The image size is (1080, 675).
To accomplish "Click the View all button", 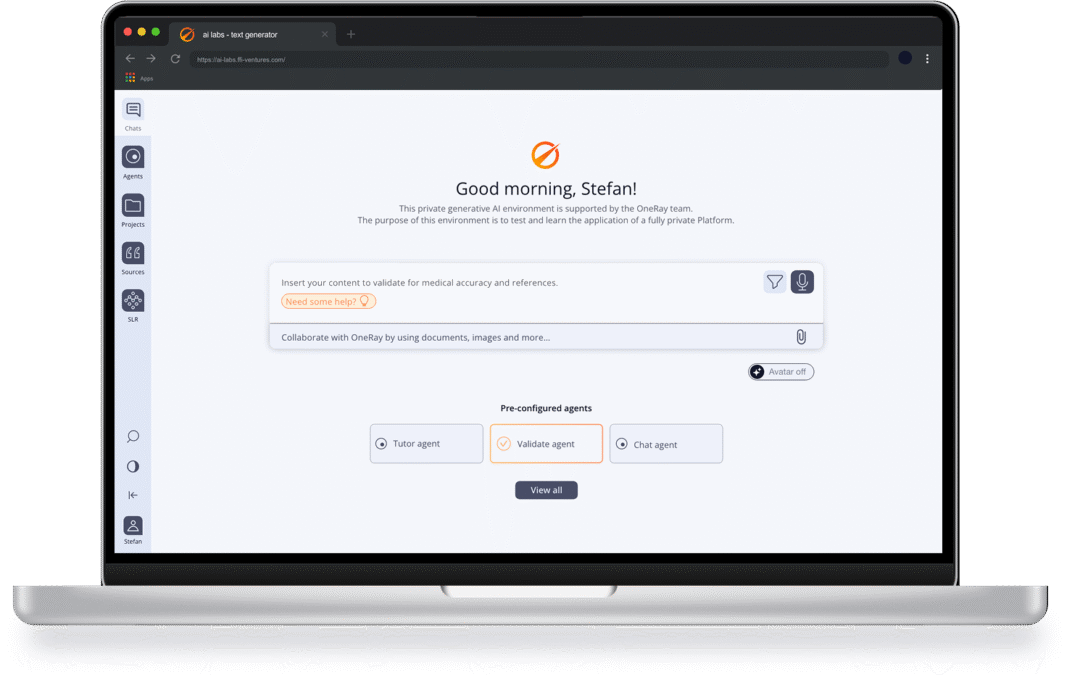I will click(x=546, y=490).
